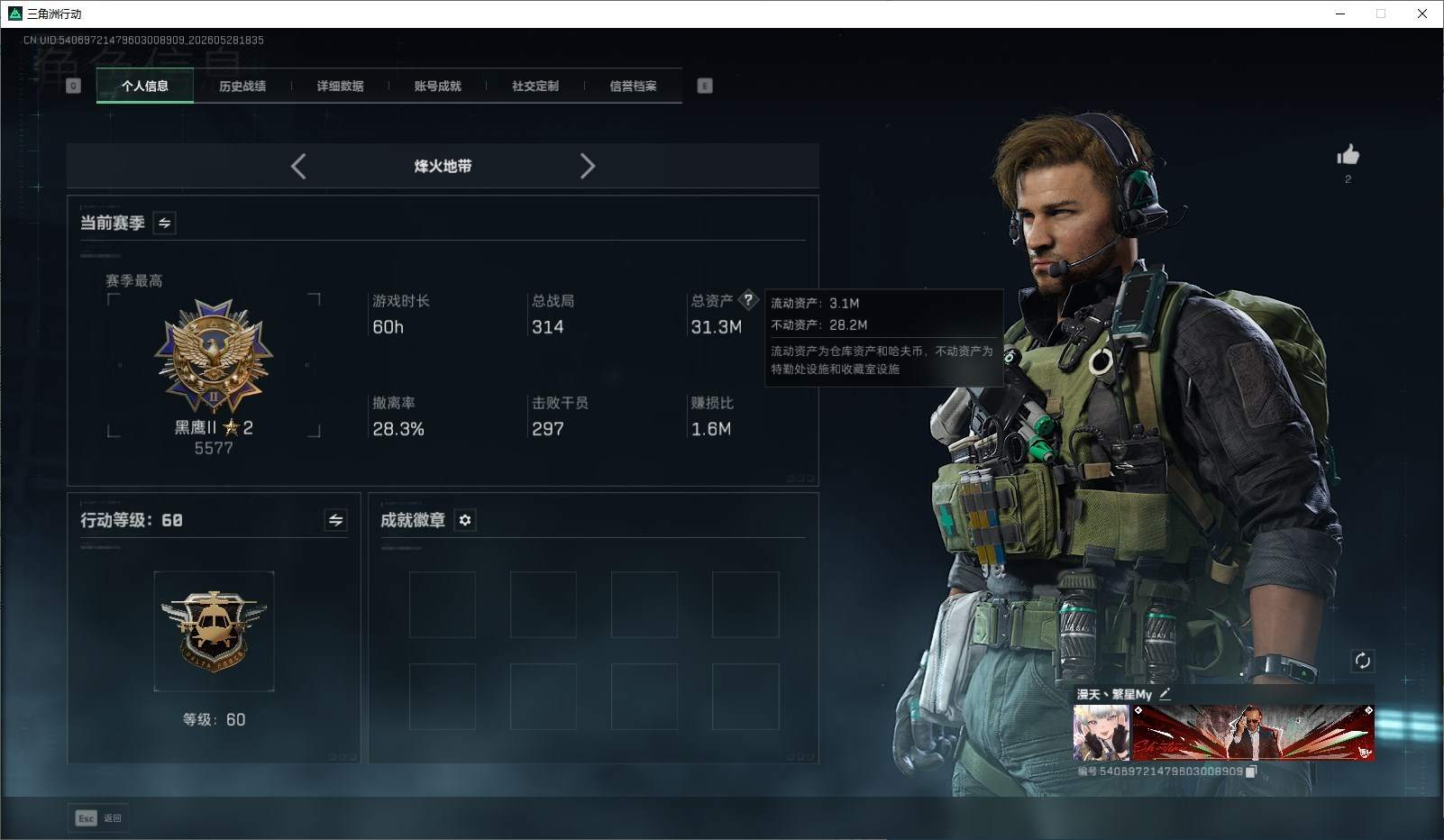Viewport: 1444px width, 840px height.
Task: Switch to the 个人信息 tab
Action: (x=145, y=86)
